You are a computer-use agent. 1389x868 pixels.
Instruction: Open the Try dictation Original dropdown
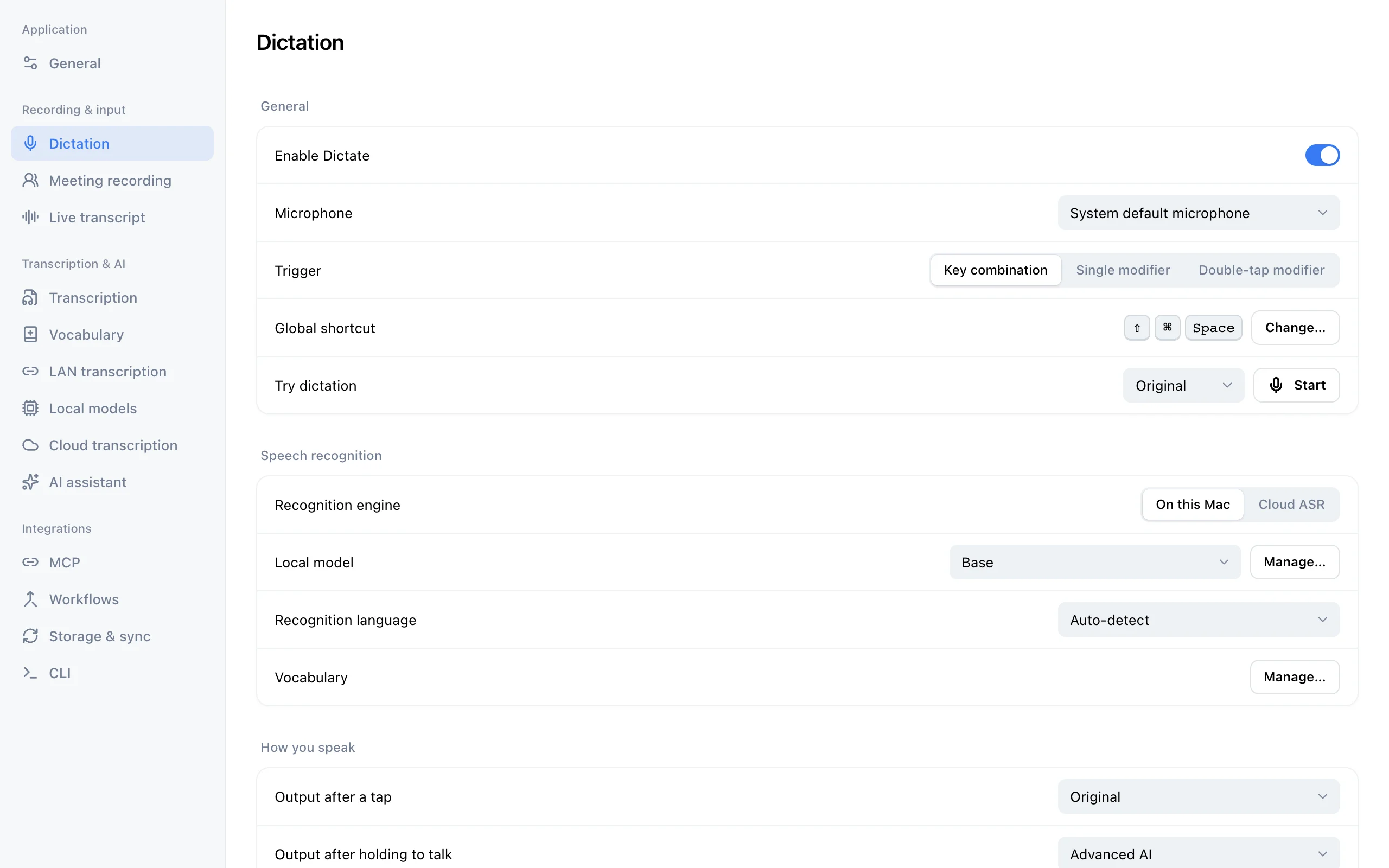click(1183, 385)
